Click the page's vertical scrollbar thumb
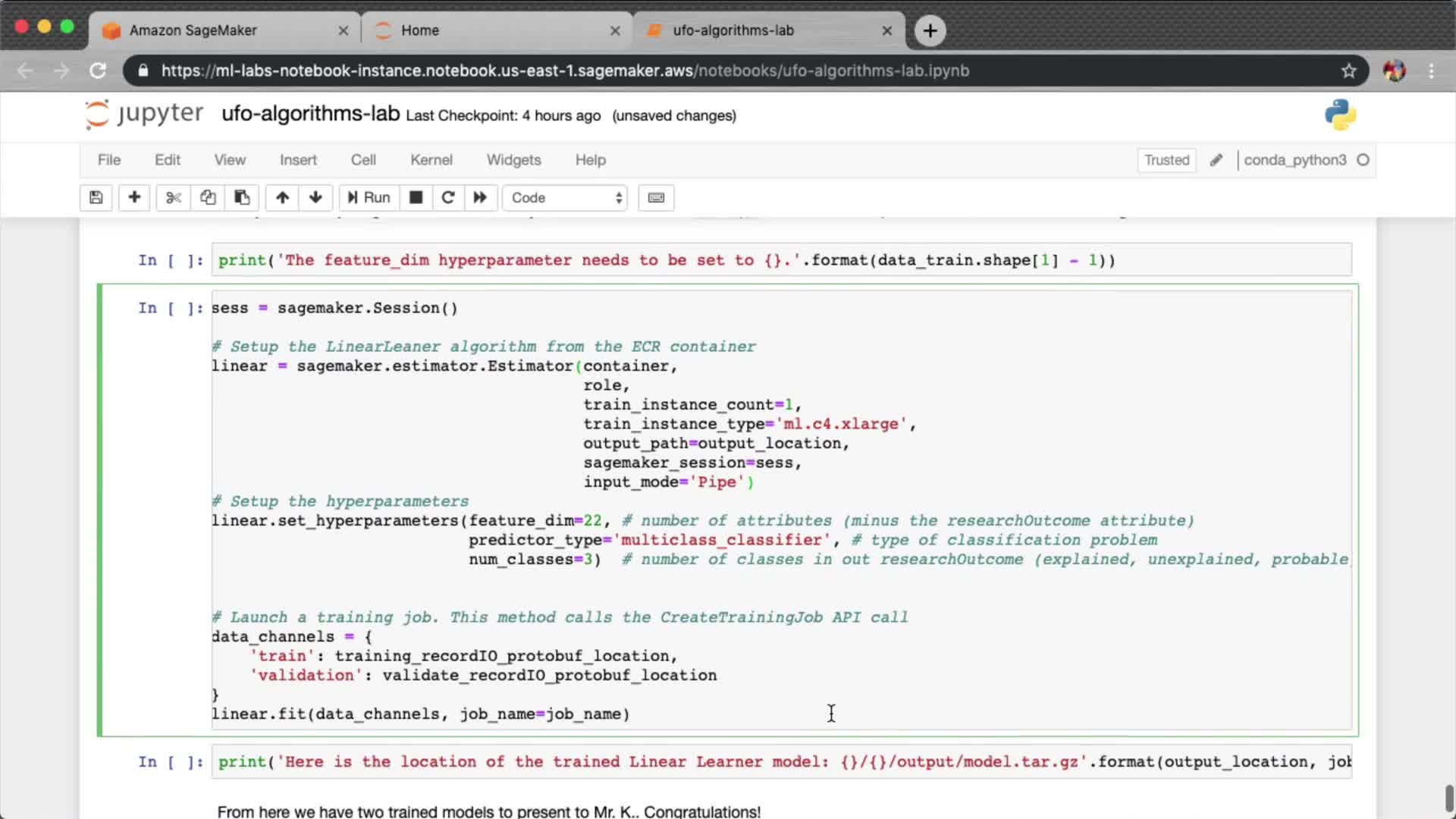The height and width of the screenshot is (819, 1456). click(x=1448, y=799)
